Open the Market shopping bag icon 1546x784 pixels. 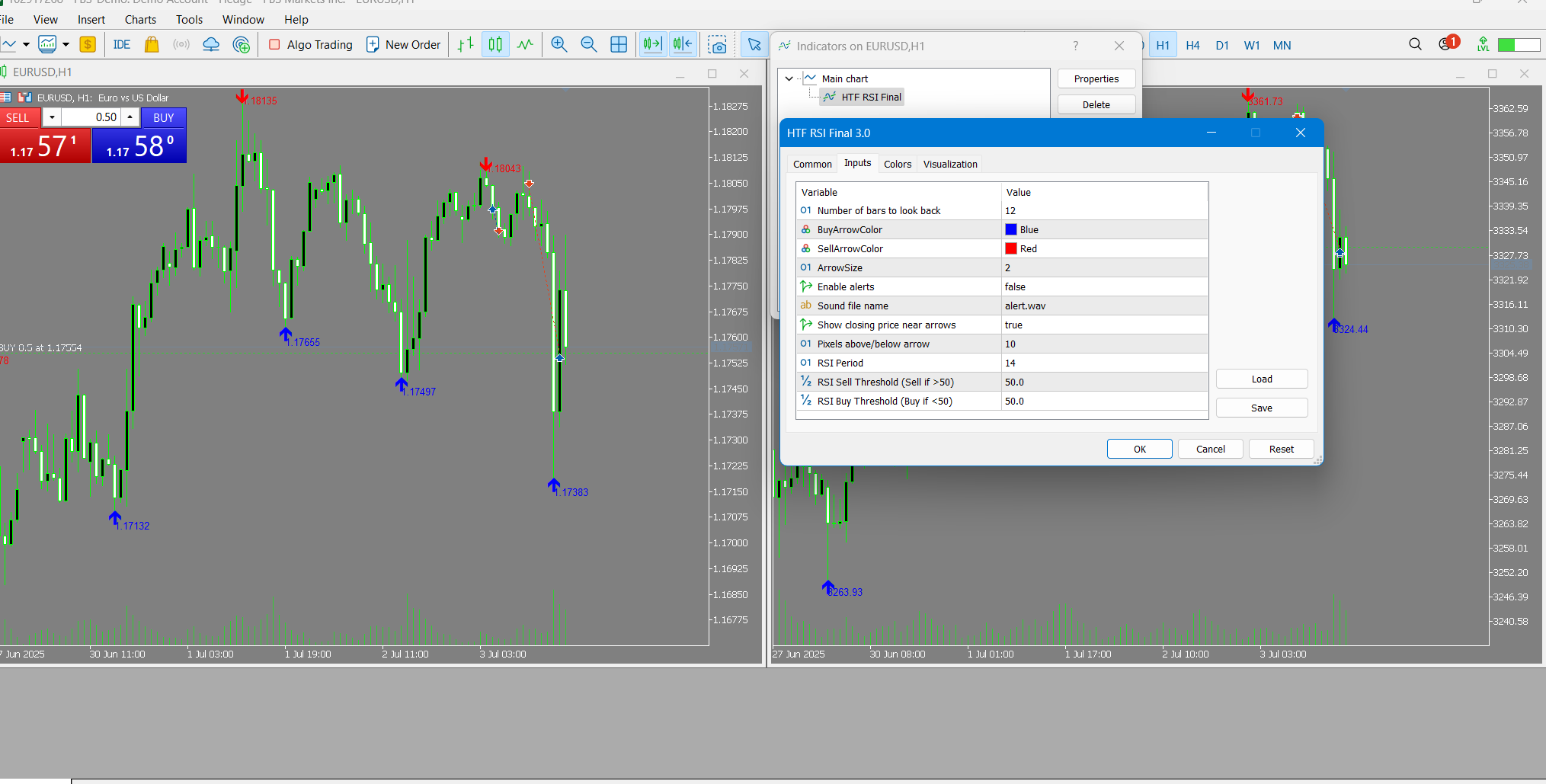pos(152,45)
